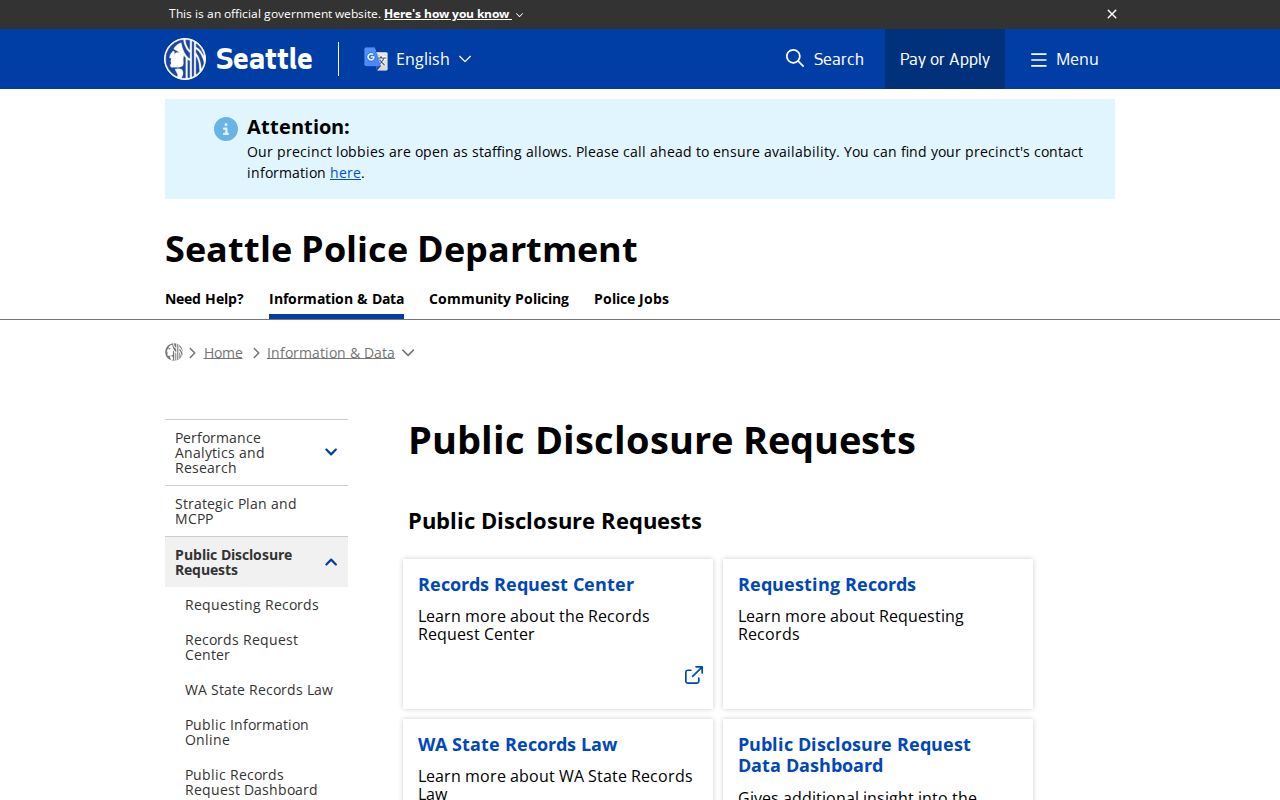Follow the 'here' precinct contact link
This screenshot has width=1280, height=800.
(345, 173)
